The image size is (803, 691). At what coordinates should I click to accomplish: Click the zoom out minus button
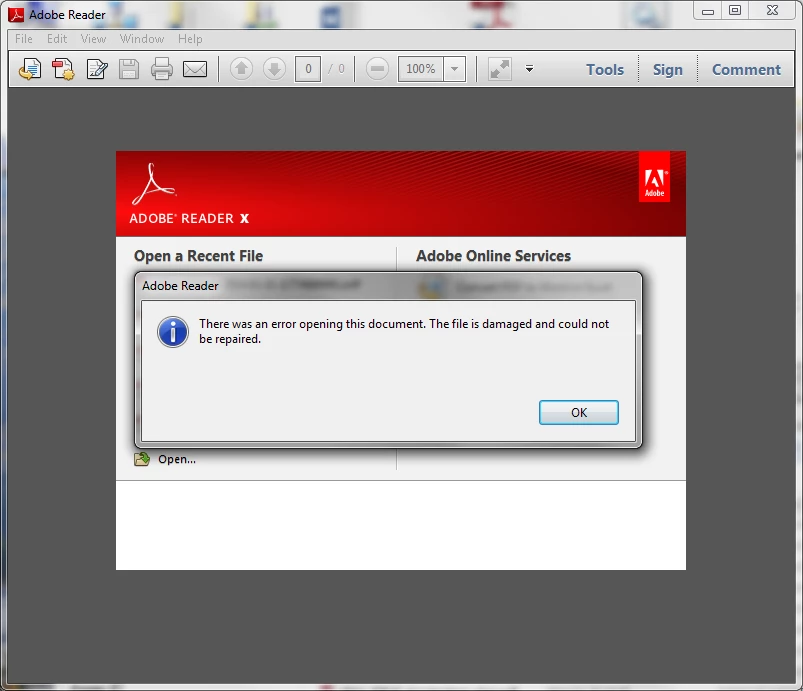(x=377, y=69)
